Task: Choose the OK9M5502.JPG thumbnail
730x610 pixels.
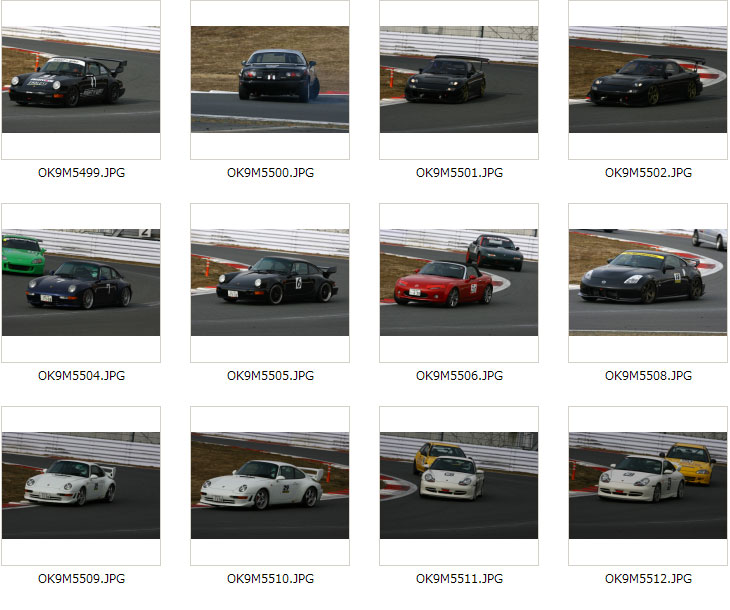Action: click(x=648, y=80)
